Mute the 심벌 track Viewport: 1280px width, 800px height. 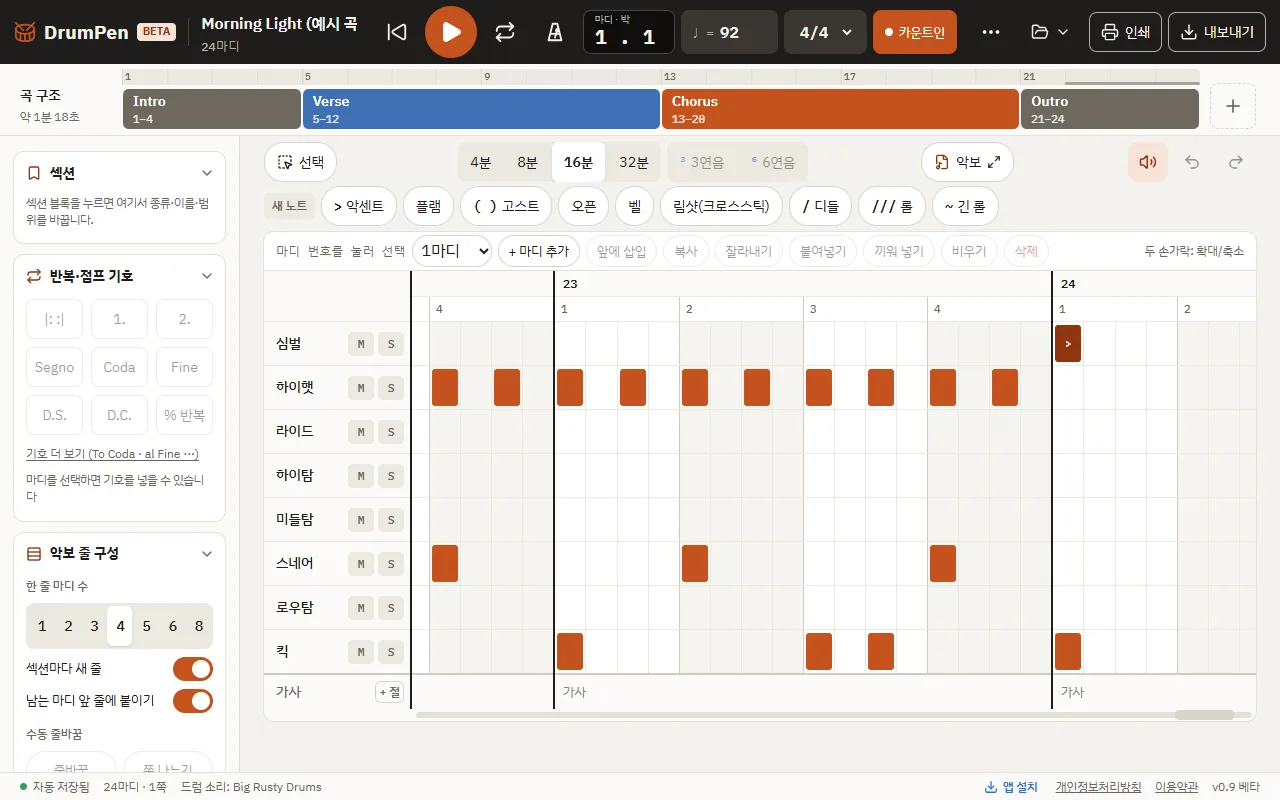tap(361, 344)
